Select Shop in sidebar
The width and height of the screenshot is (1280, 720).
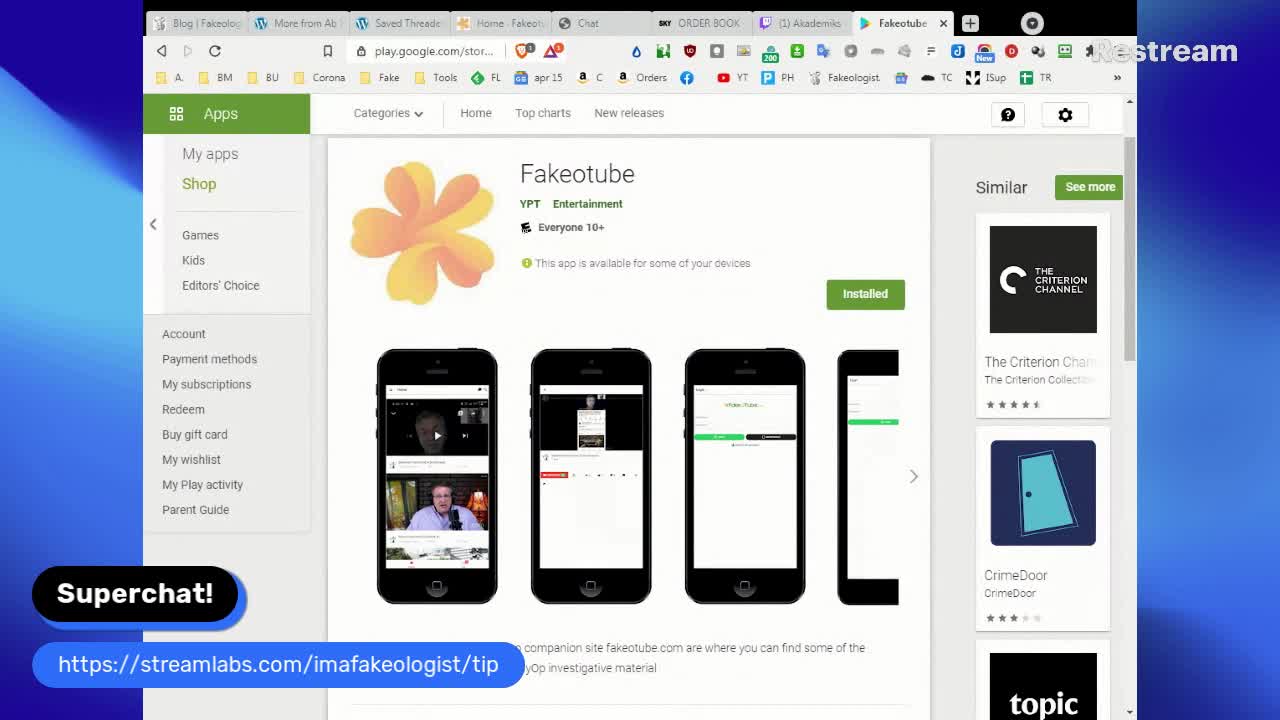[199, 184]
